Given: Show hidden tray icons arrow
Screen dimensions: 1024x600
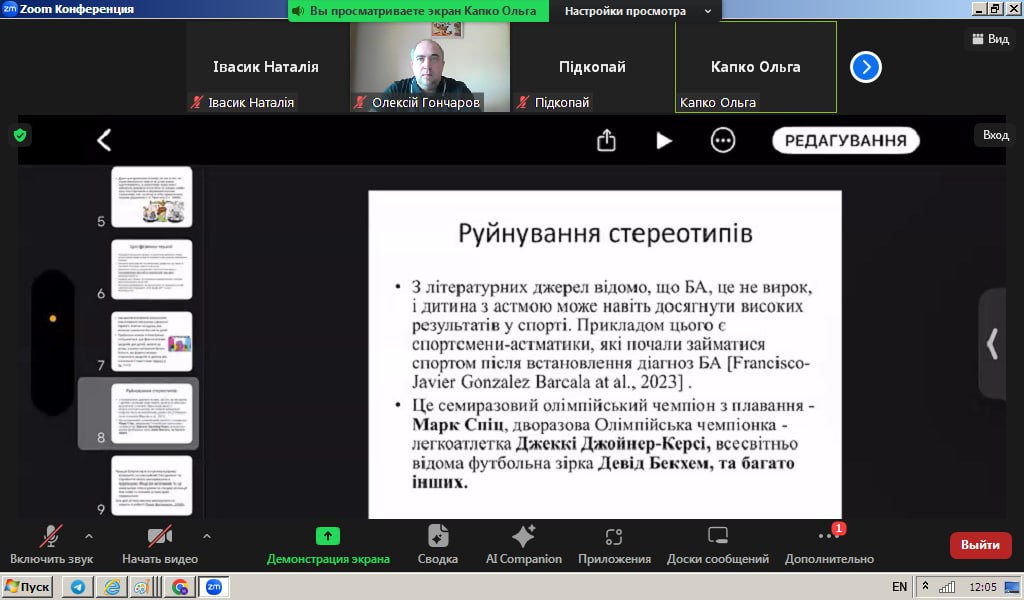Looking at the screenshot, I should 925,586.
